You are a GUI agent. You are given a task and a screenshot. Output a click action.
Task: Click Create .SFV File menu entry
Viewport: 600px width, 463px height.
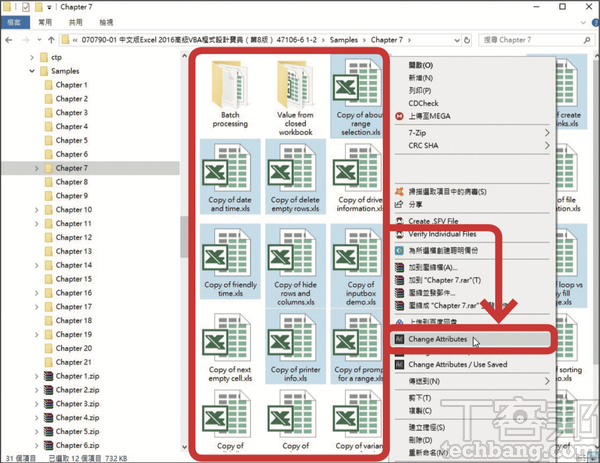click(x=433, y=221)
